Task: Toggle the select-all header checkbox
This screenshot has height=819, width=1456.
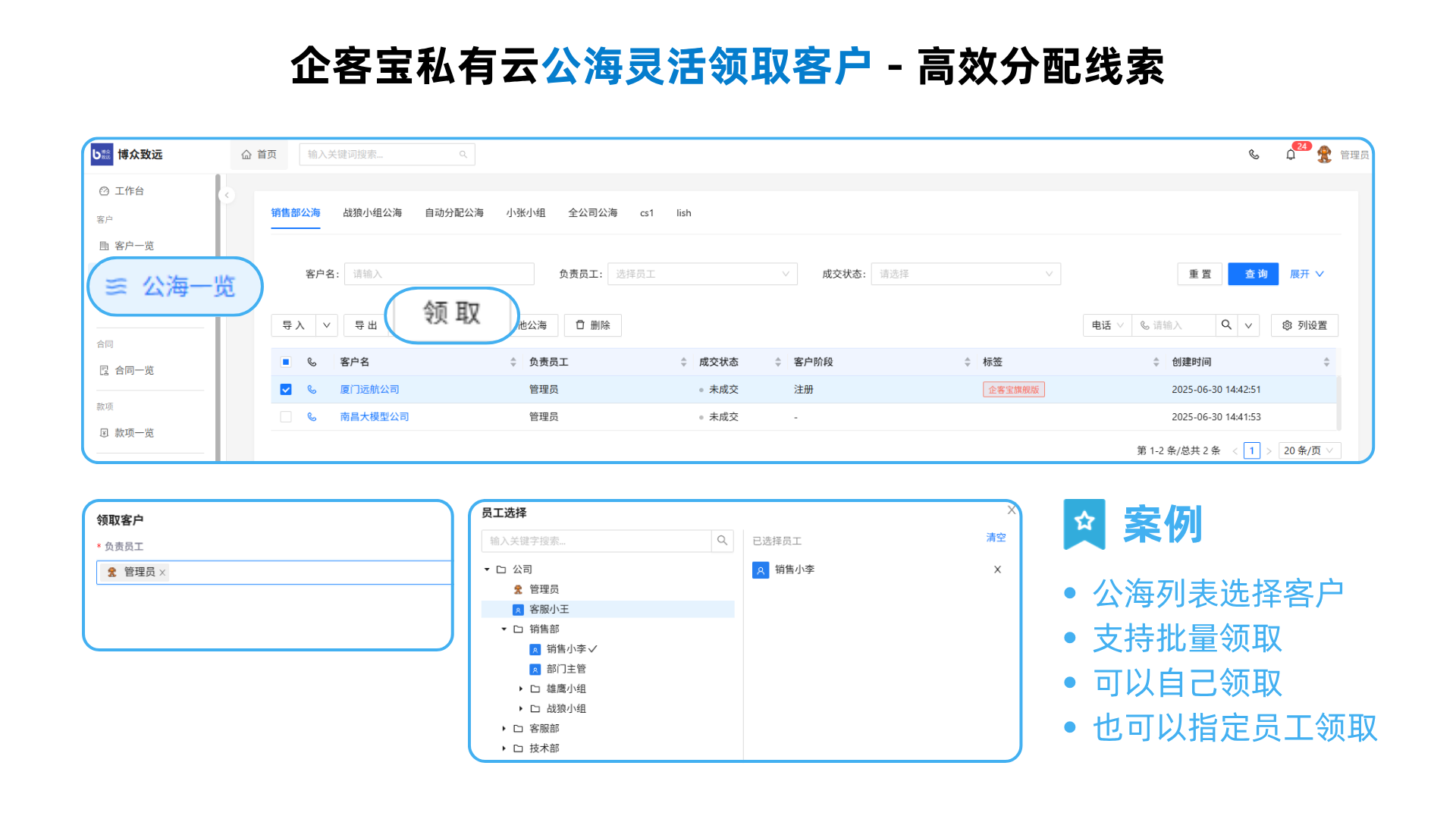Action: [286, 362]
